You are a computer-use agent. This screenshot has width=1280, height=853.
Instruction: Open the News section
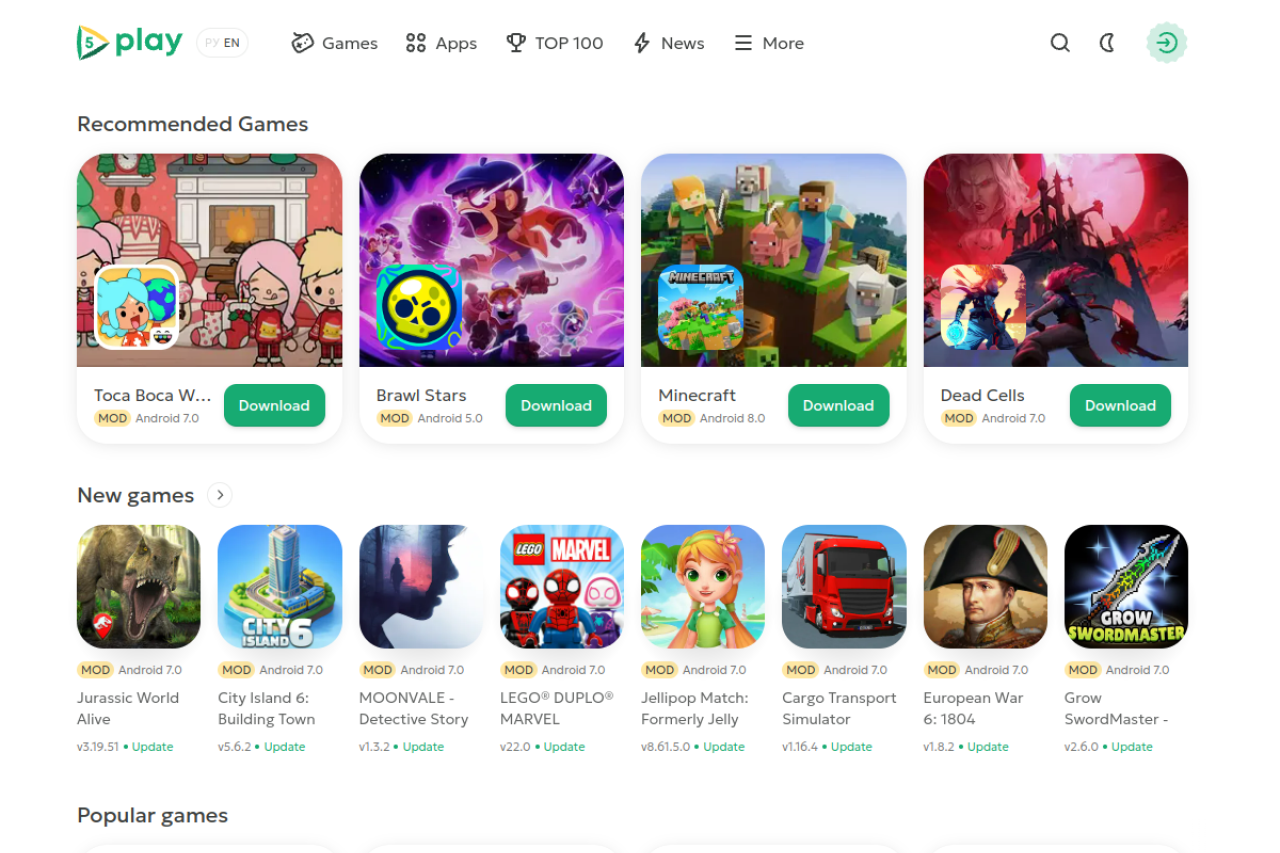pyautogui.click(x=669, y=43)
